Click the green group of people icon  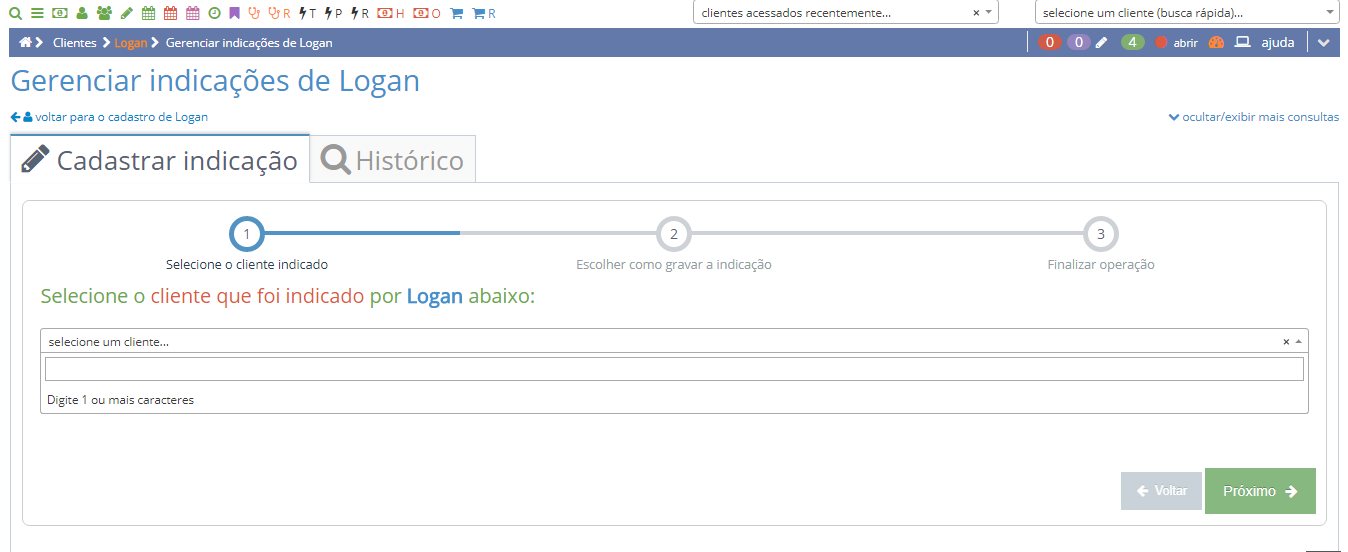point(104,13)
